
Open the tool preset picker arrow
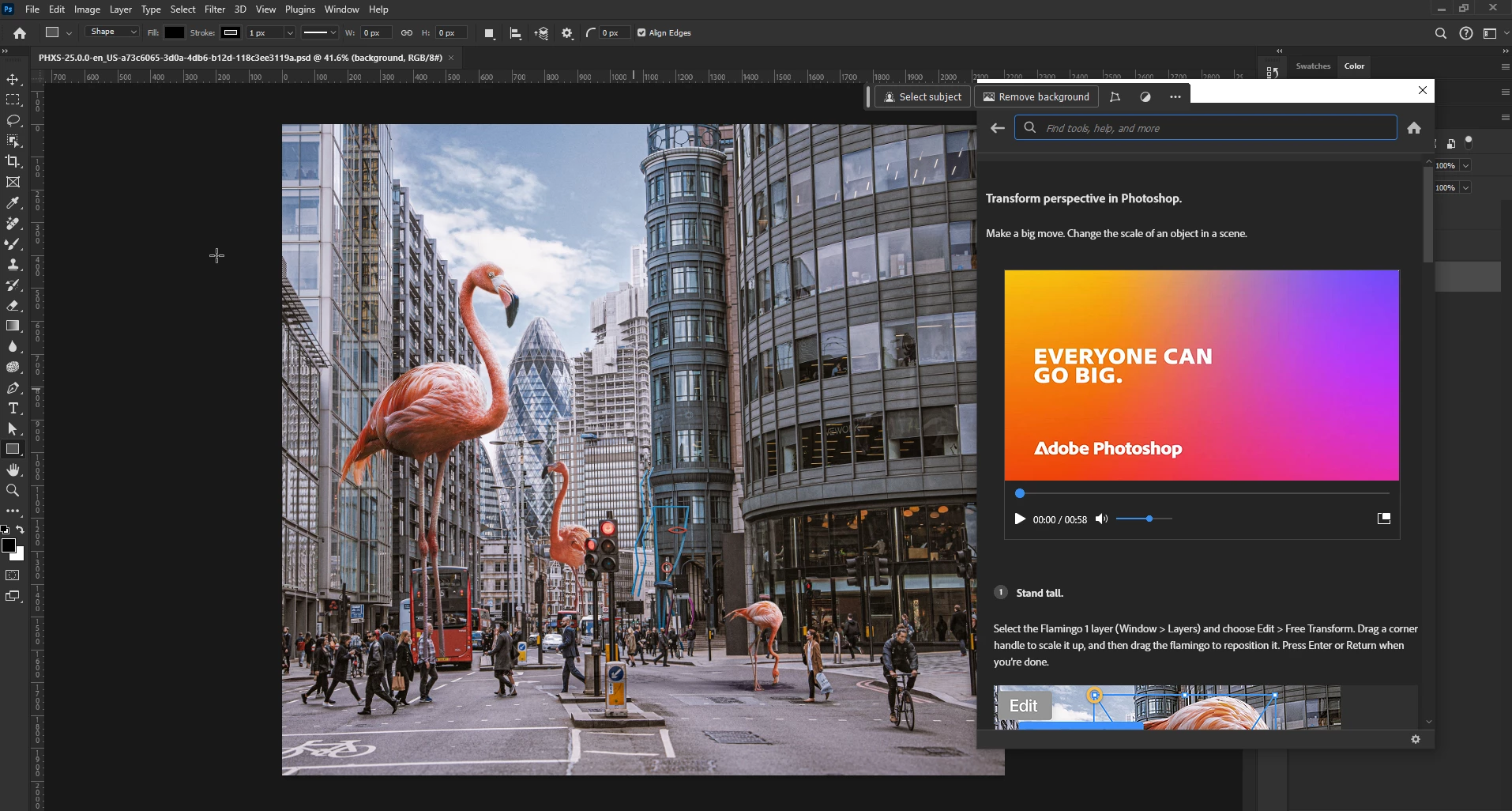69,33
